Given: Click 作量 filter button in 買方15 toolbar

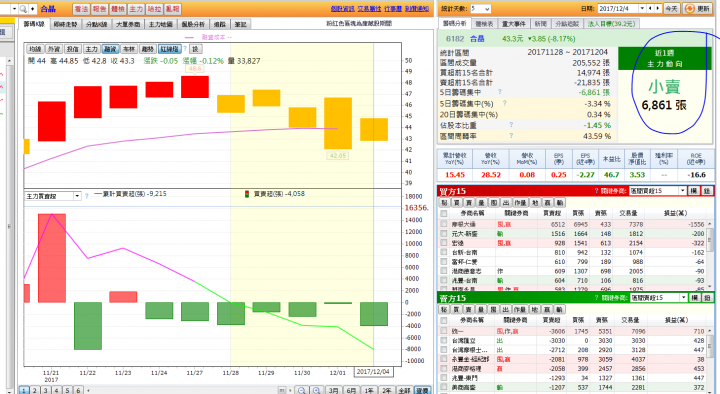Looking at the screenshot, I should (520, 203).
